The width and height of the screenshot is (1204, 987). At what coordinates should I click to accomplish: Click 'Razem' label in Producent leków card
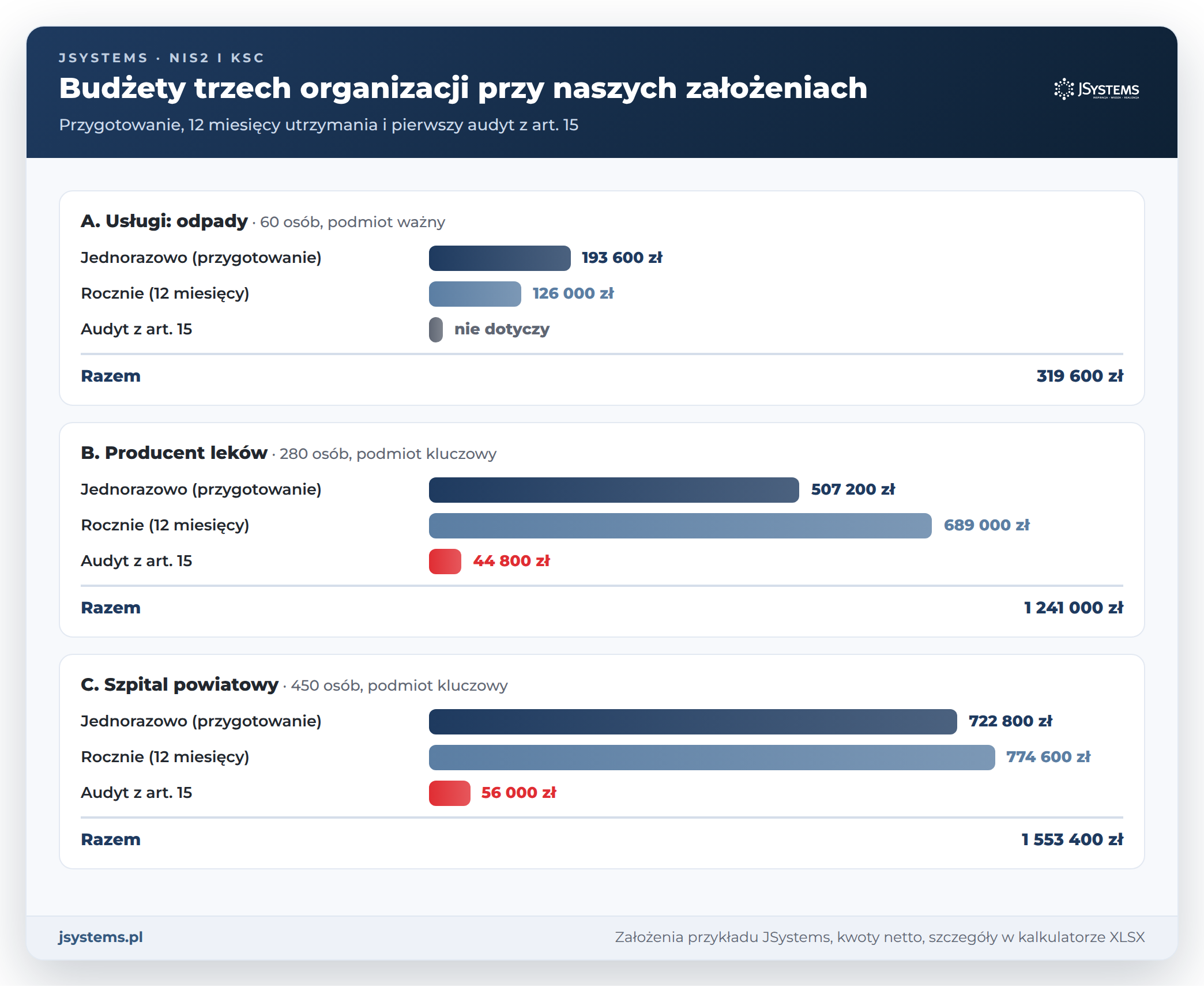coord(111,608)
